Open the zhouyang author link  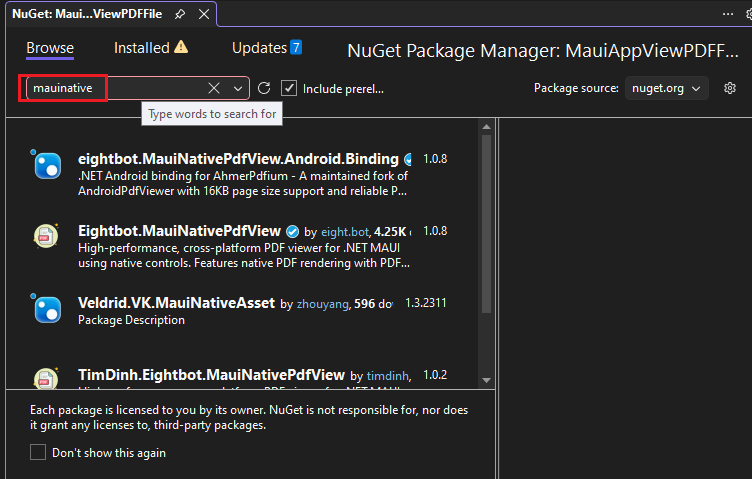pyautogui.click(x=323, y=304)
